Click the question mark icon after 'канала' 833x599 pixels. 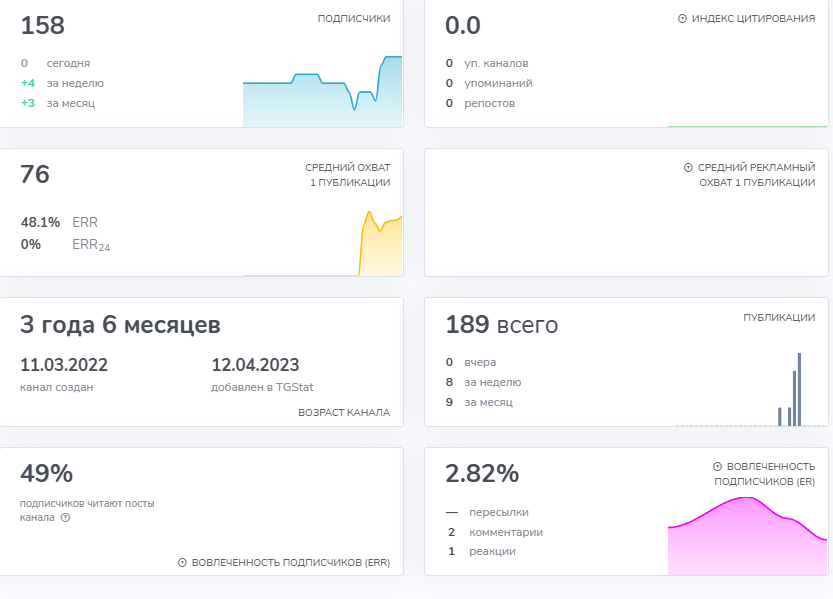65,518
